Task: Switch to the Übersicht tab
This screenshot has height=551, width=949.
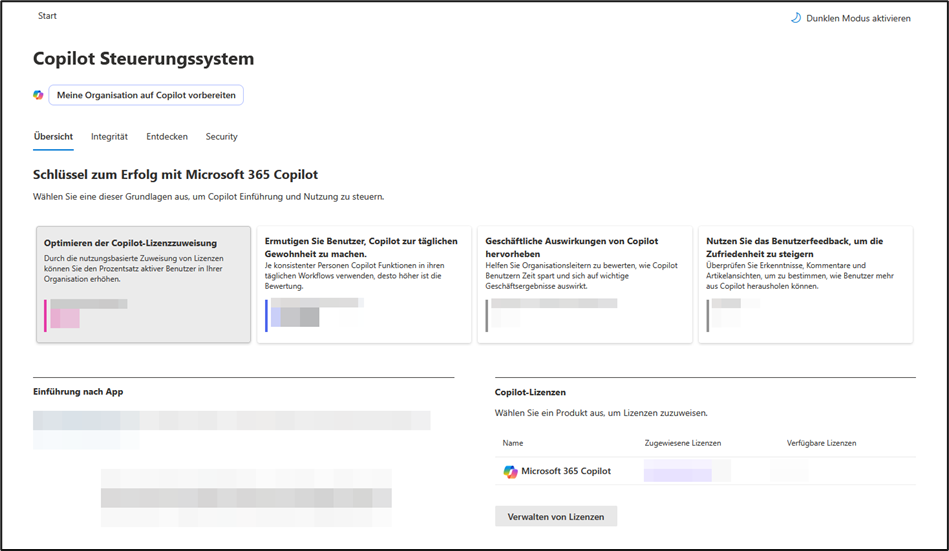Action: tap(53, 137)
